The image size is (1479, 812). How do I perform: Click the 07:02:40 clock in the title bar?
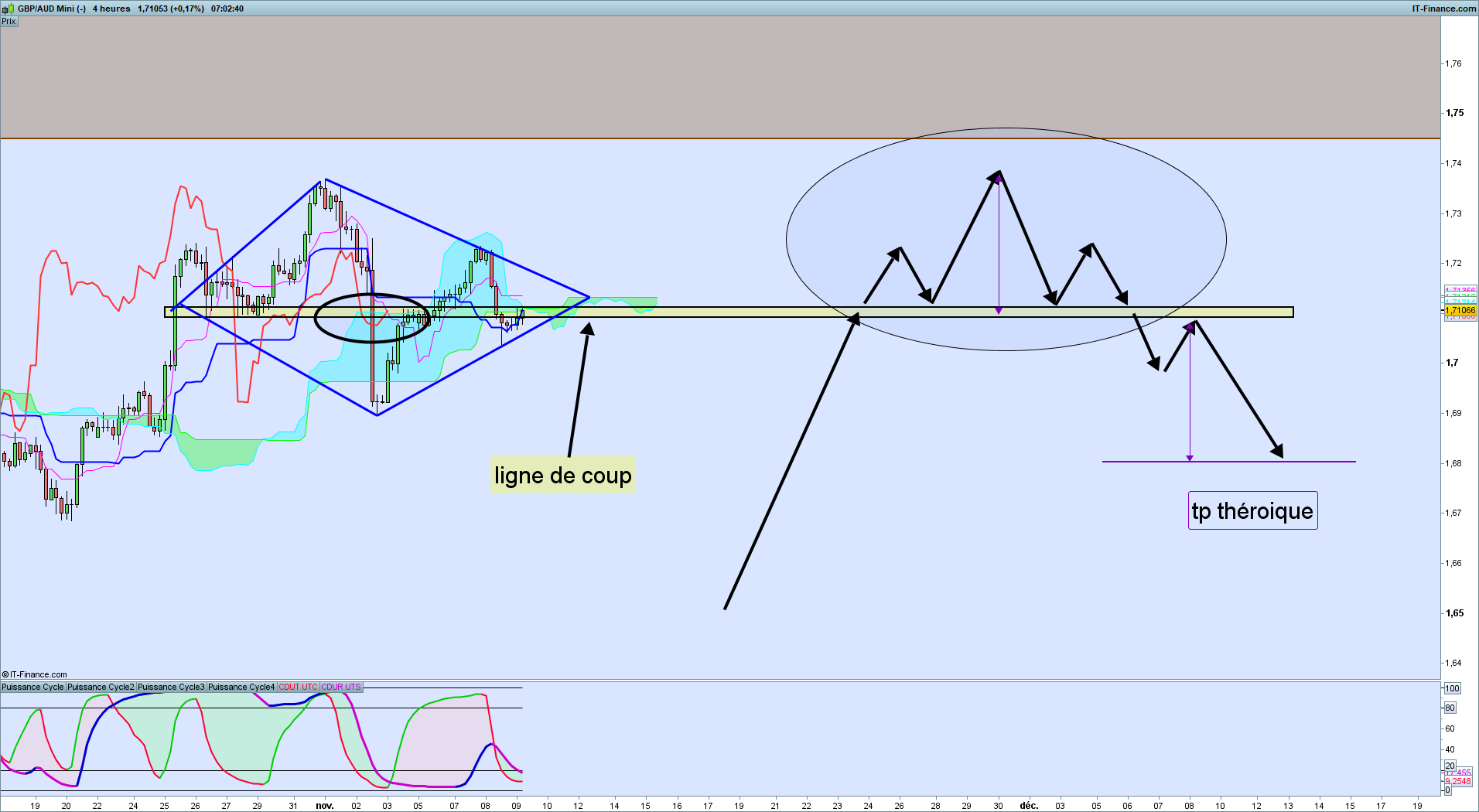(227, 9)
